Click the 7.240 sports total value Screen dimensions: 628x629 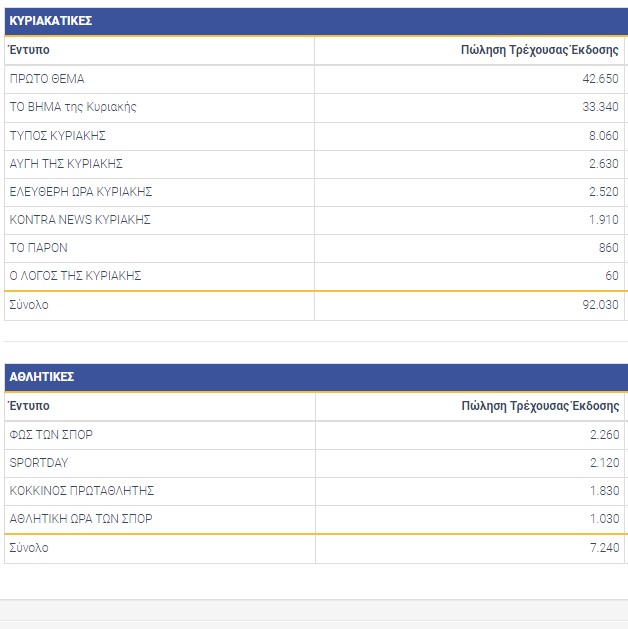tap(603, 548)
